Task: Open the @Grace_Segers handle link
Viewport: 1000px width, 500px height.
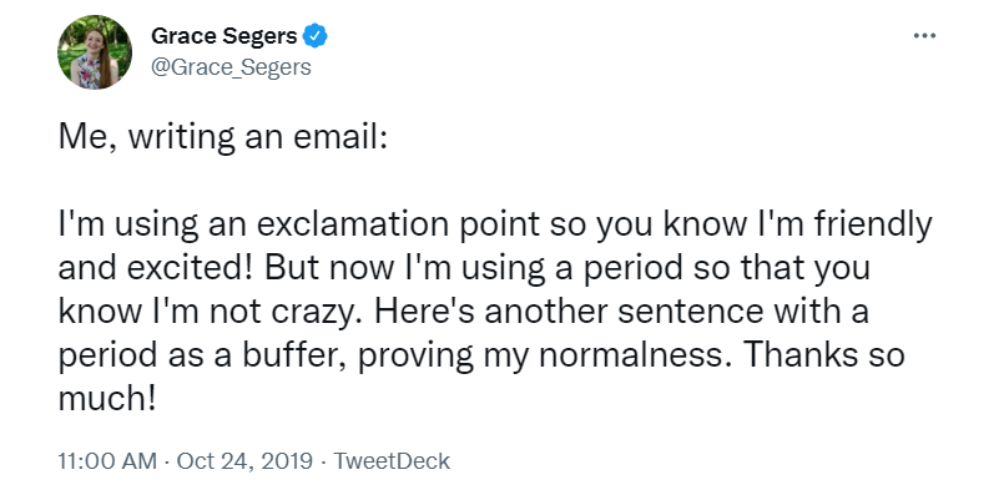Action: point(231,66)
